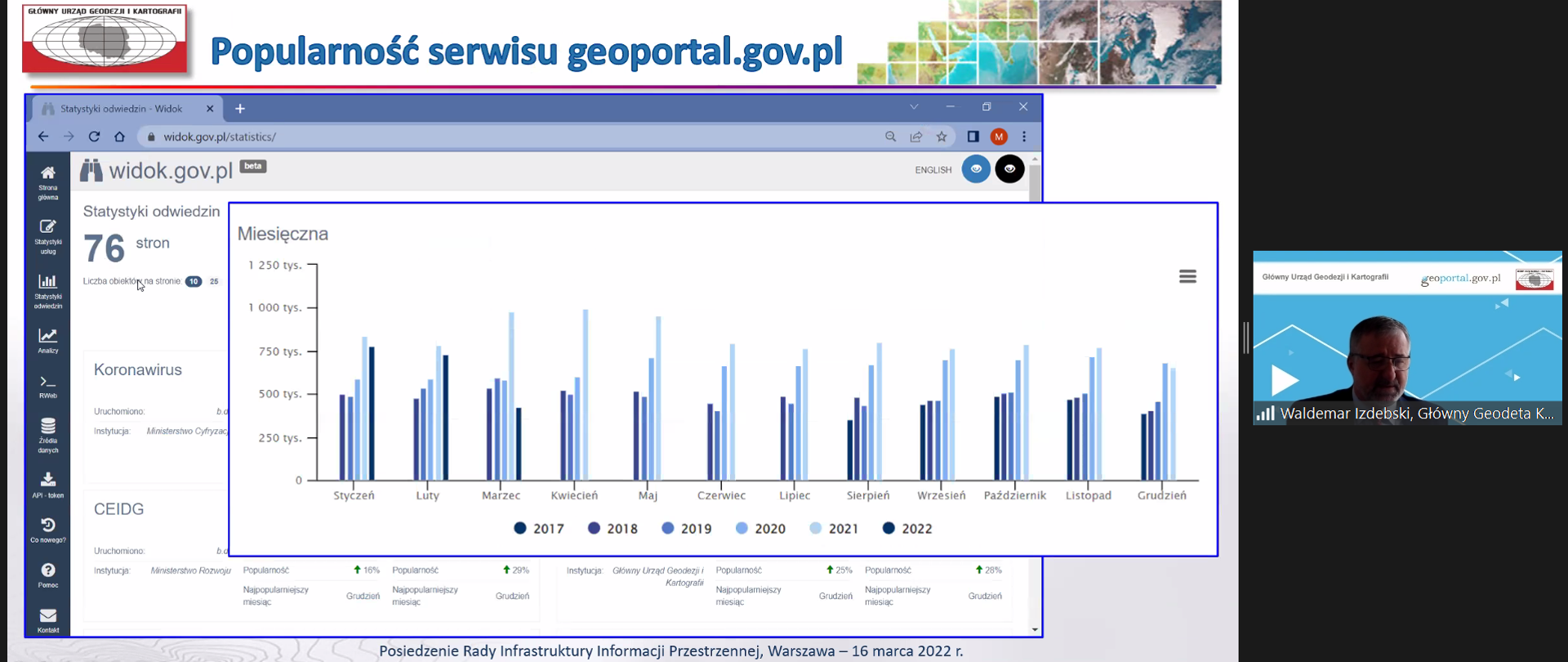
Task: Toggle the 2017 series in chart legend
Action: click(x=539, y=529)
